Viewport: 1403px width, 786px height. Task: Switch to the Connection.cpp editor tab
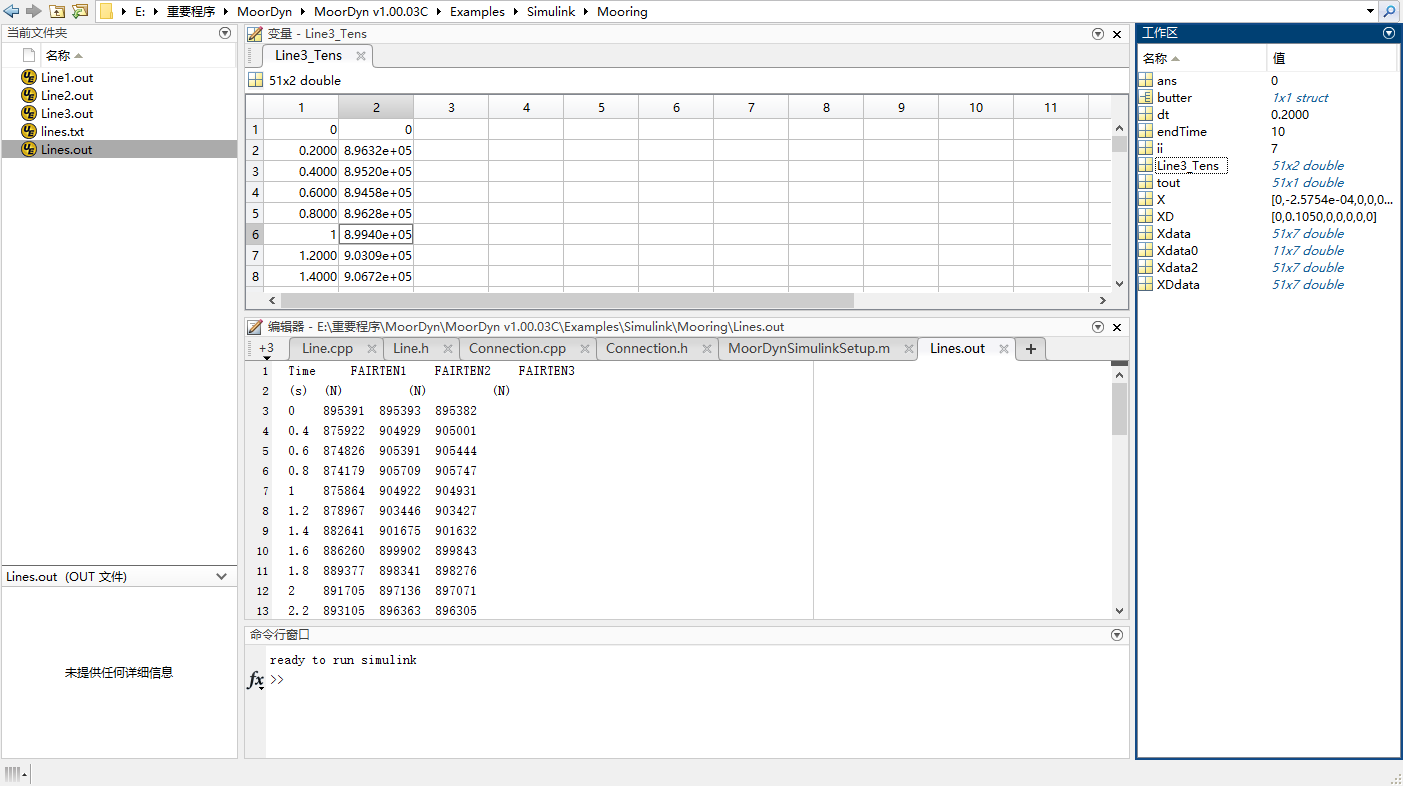(x=518, y=348)
